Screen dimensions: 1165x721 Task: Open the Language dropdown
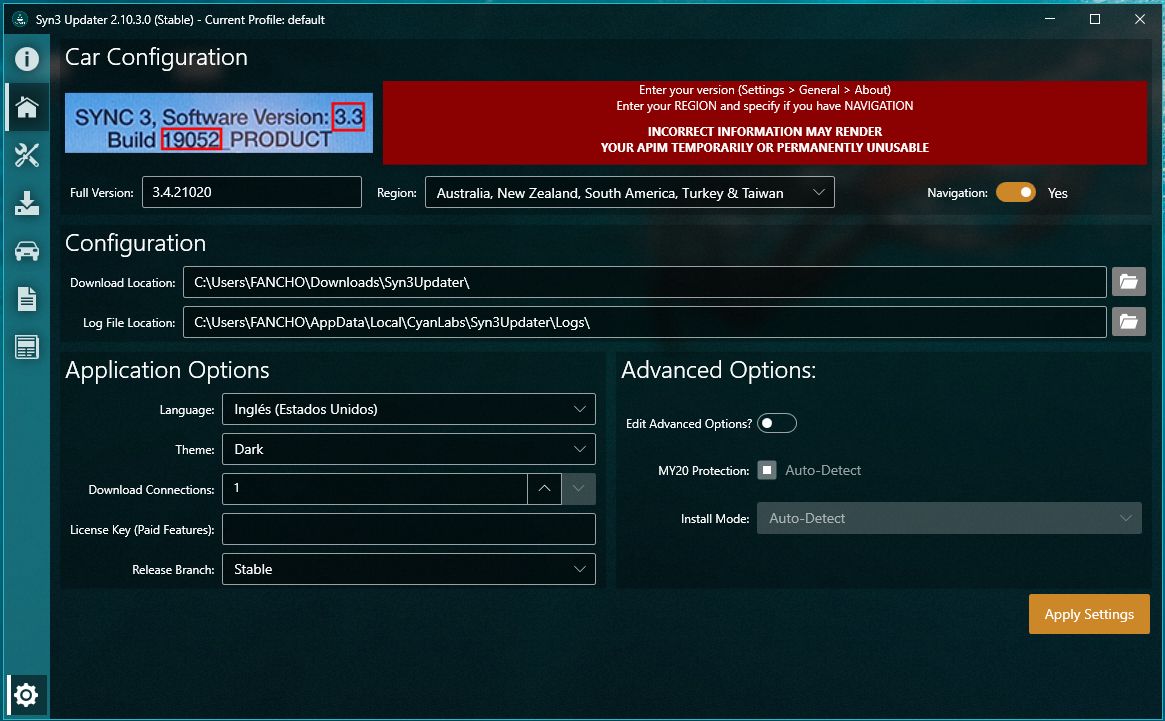409,409
